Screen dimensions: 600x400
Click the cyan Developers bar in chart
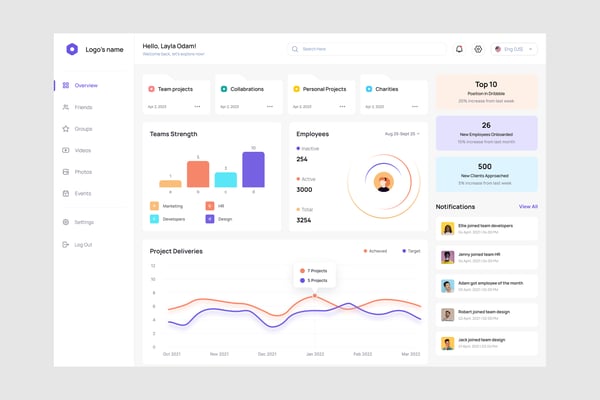[226, 180]
